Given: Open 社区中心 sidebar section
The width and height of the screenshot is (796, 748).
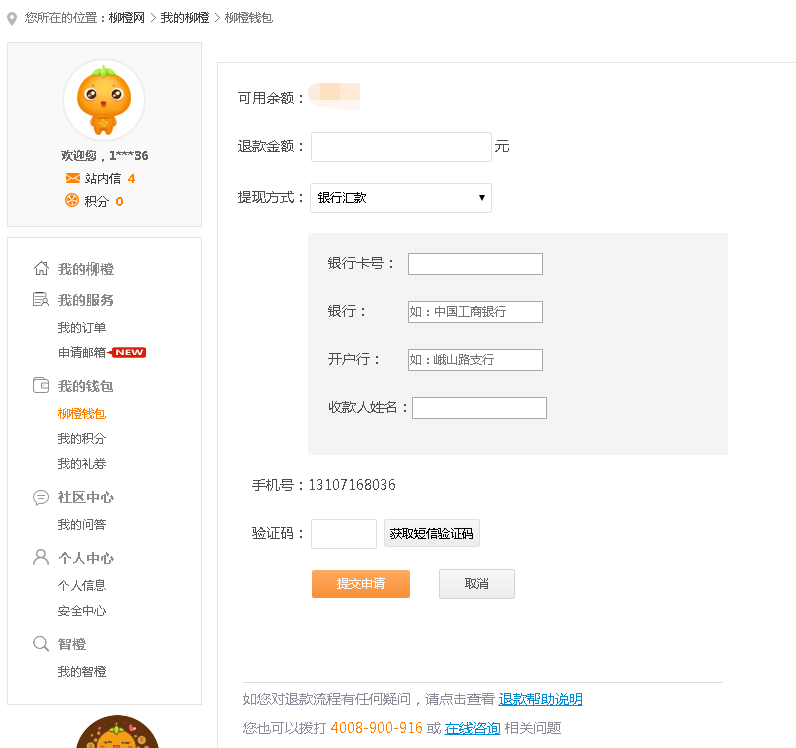Looking at the screenshot, I should [x=86, y=497].
